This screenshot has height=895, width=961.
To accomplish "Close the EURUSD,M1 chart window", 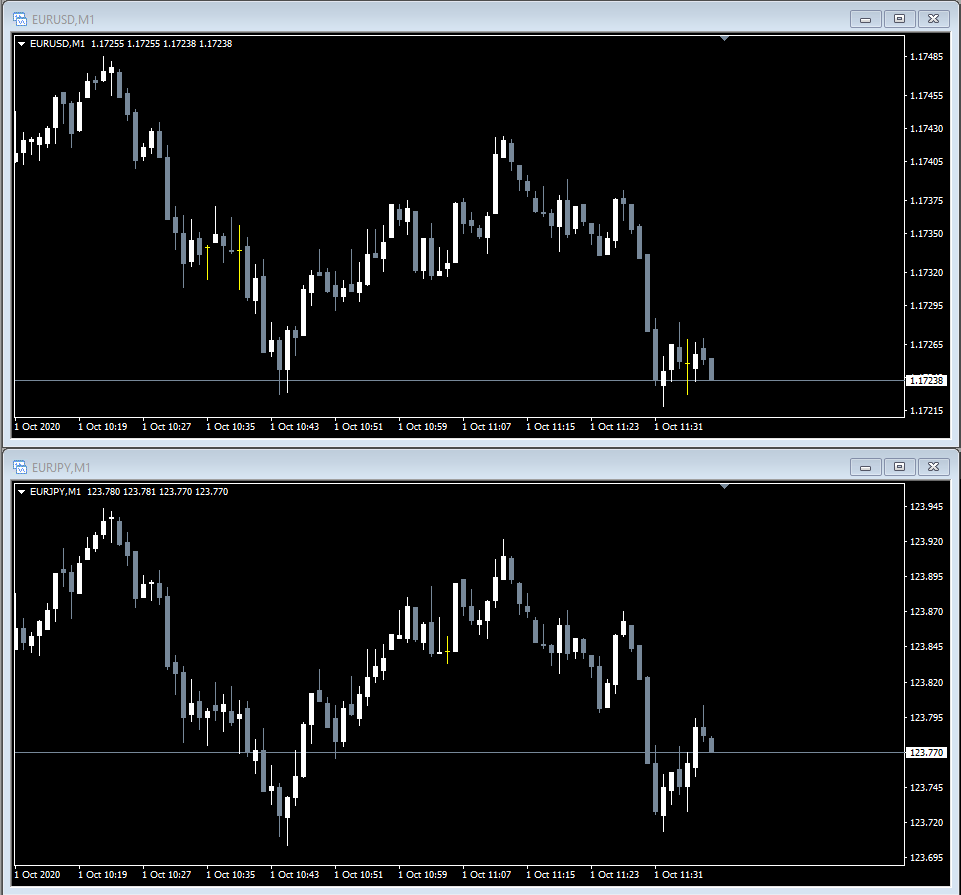I will coord(933,19).
